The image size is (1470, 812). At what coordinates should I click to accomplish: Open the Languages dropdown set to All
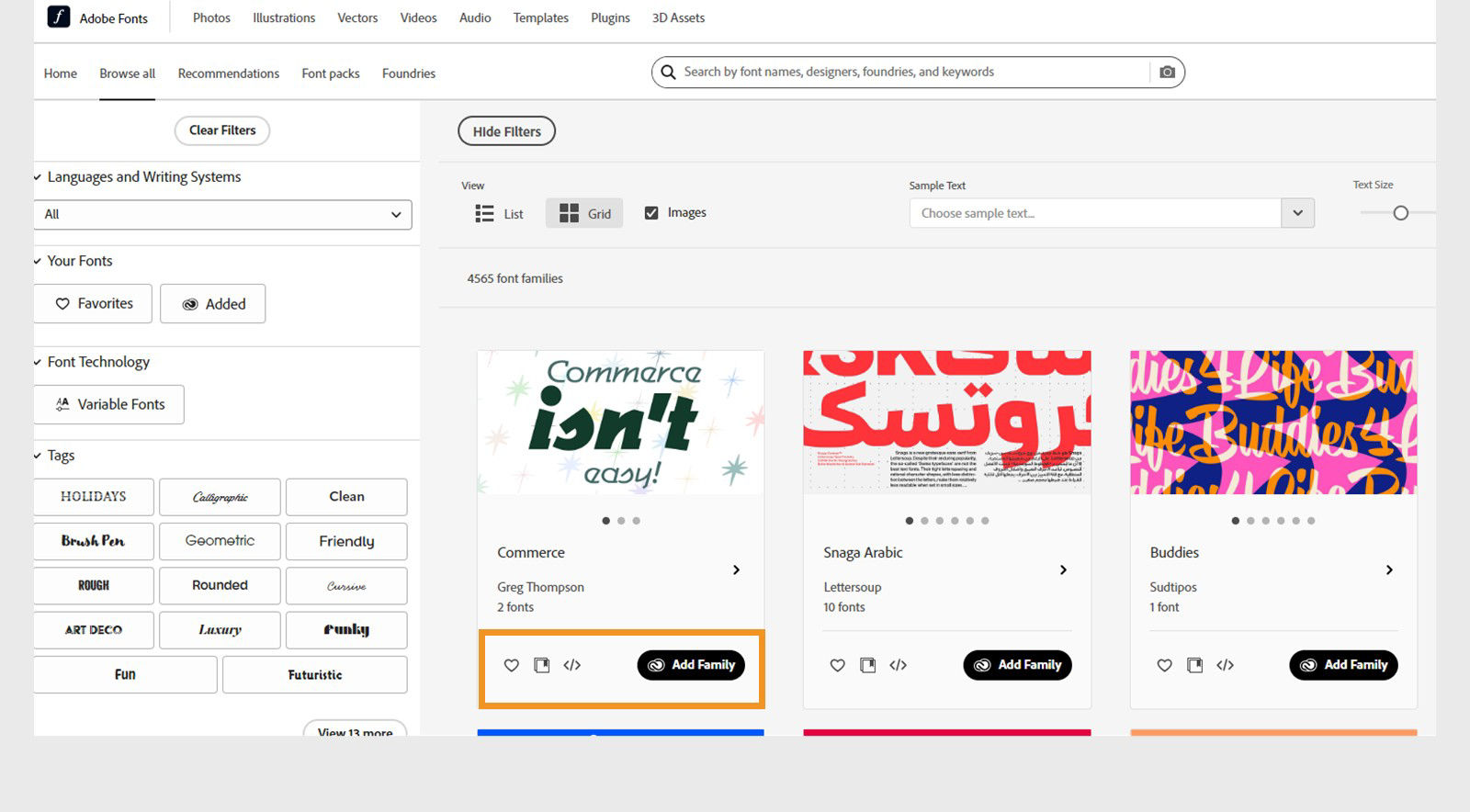click(223, 214)
